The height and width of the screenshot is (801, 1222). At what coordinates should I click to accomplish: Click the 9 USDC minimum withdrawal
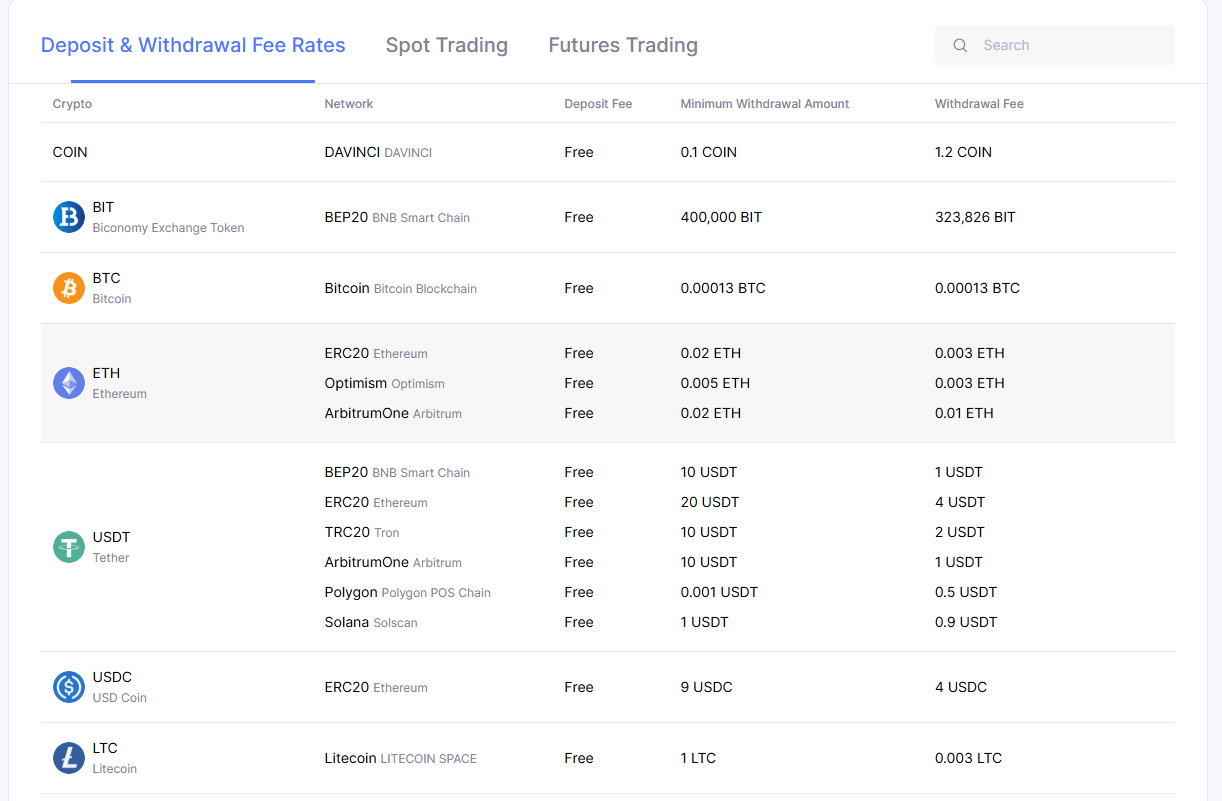[707, 687]
